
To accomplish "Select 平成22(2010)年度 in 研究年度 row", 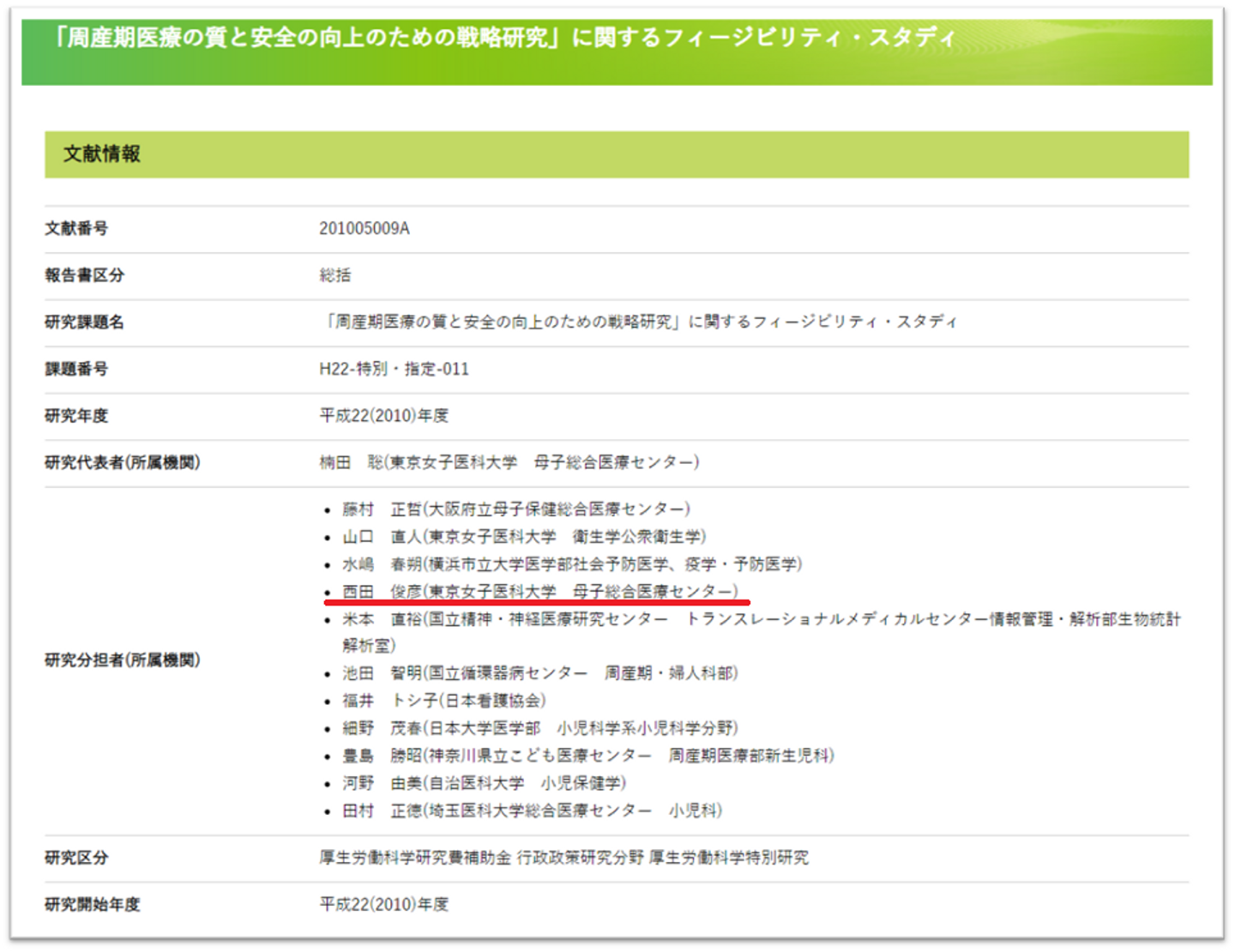I will coord(384,416).
